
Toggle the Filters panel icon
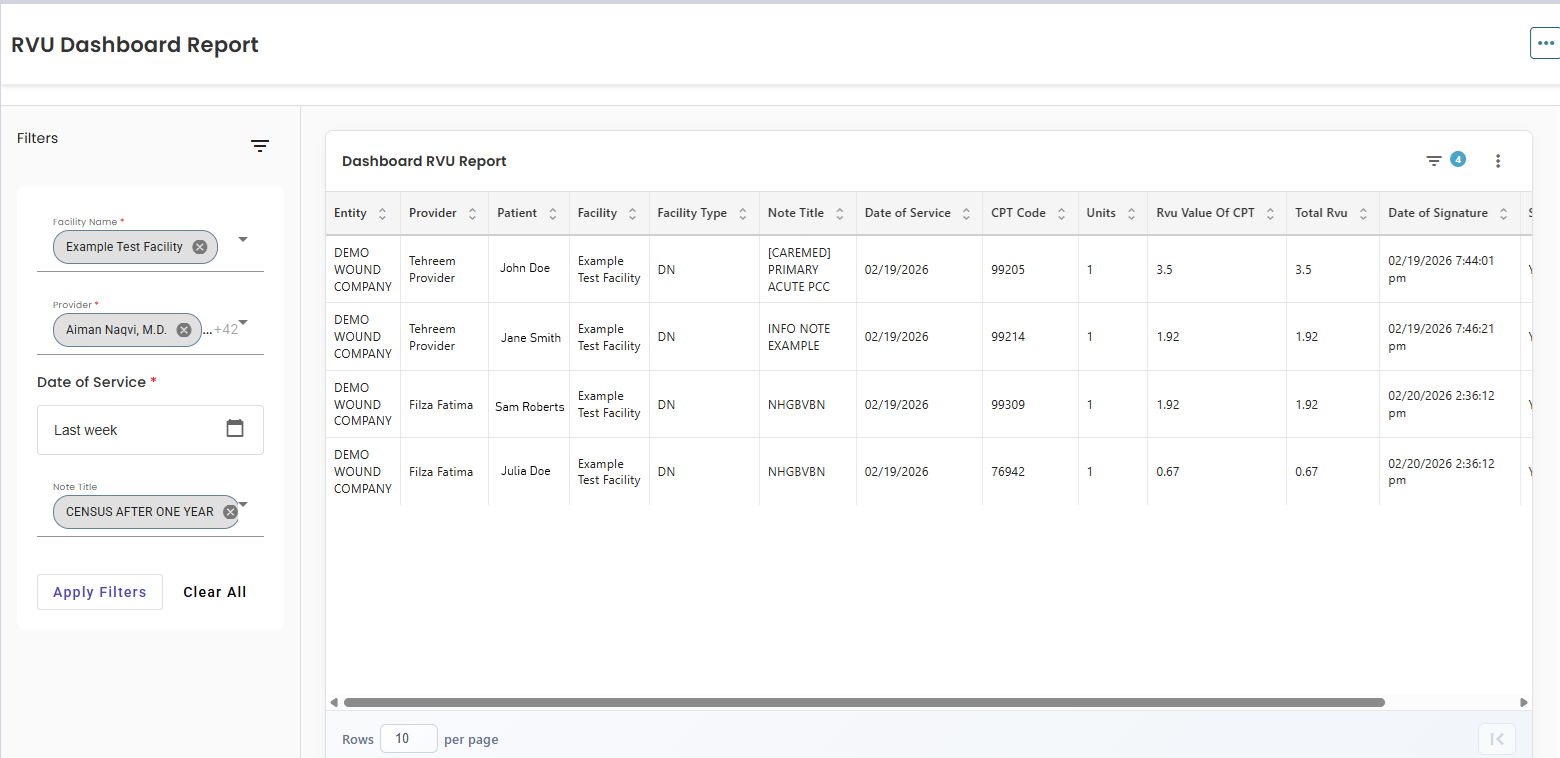[x=260, y=146]
